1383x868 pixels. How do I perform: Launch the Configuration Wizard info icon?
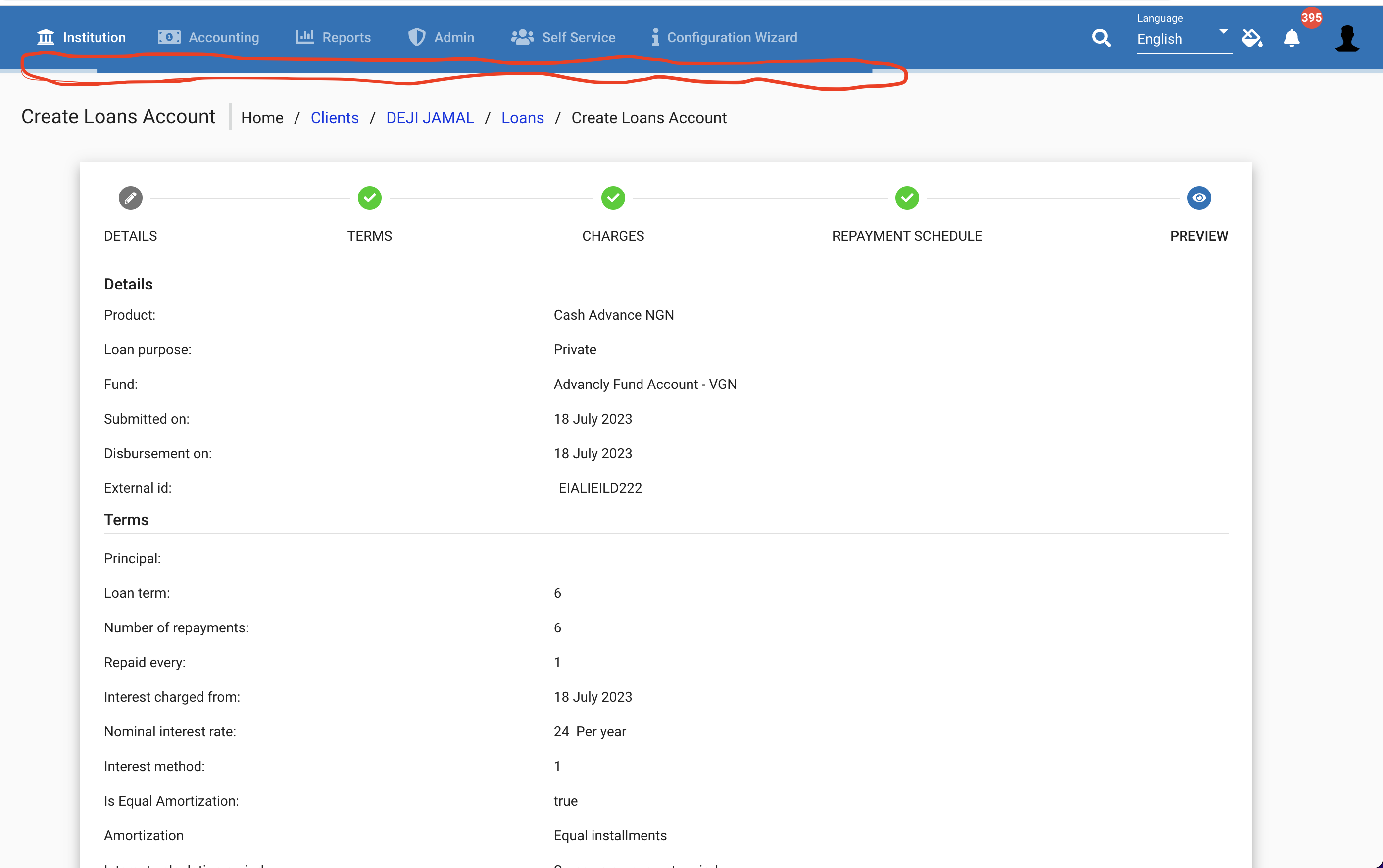[x=654, y=36]
